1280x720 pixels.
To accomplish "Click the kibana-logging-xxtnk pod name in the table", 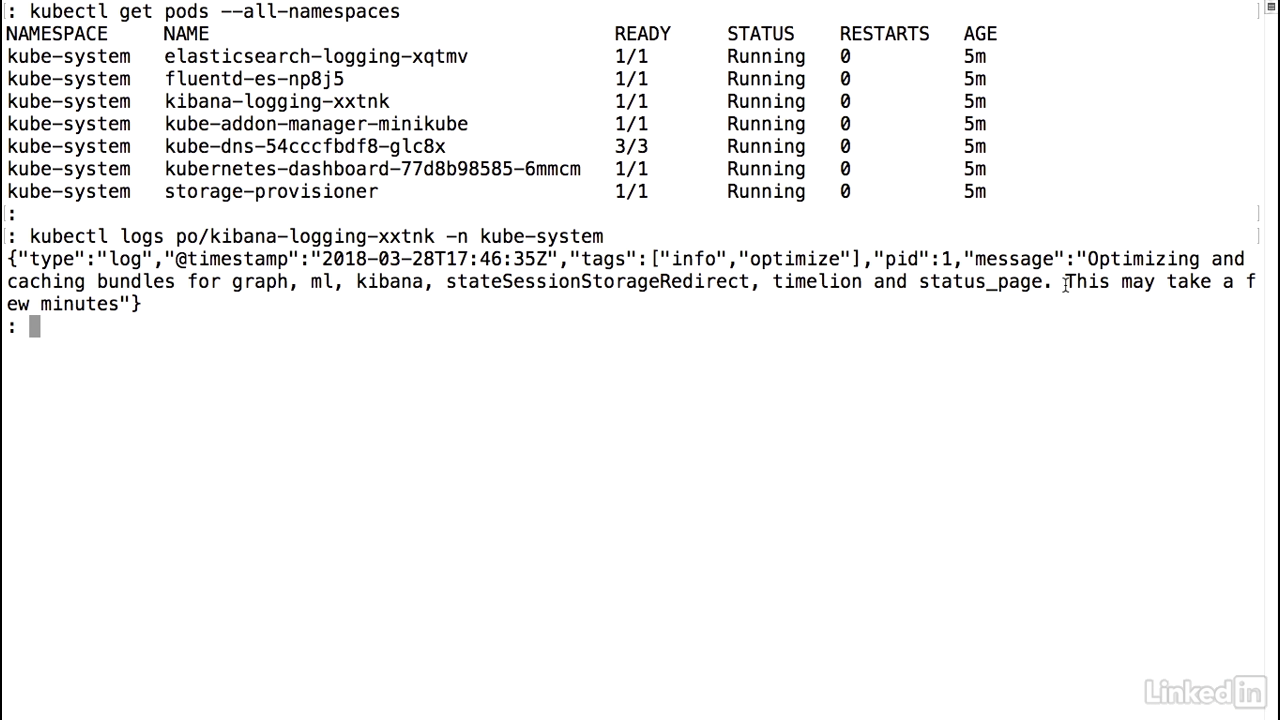I will point(277,102).
